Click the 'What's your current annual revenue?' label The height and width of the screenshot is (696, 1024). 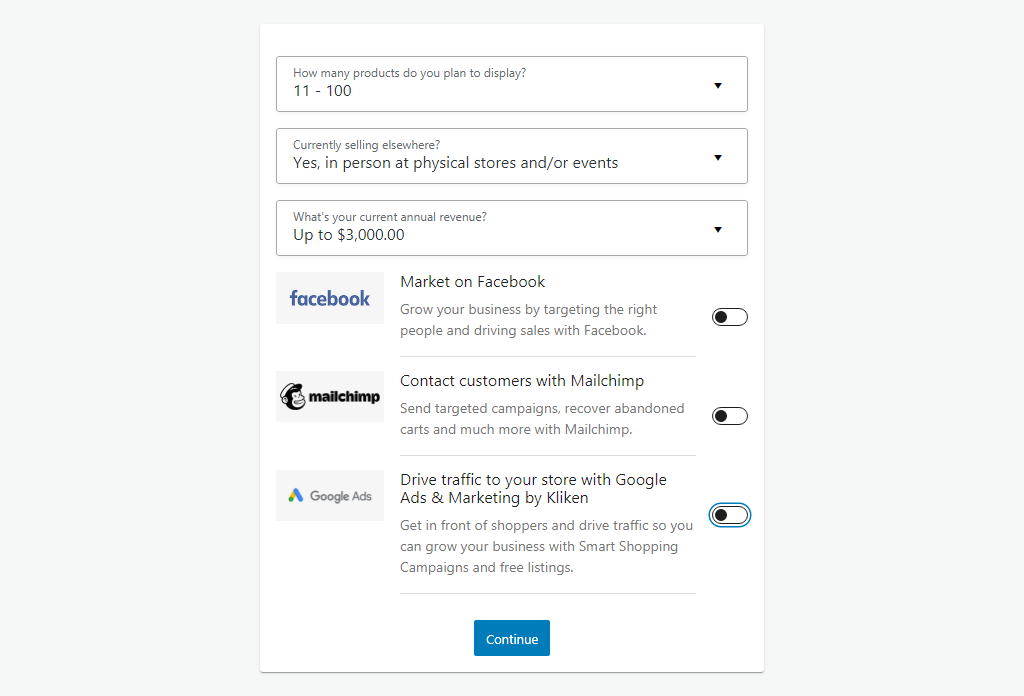[390, 217]
